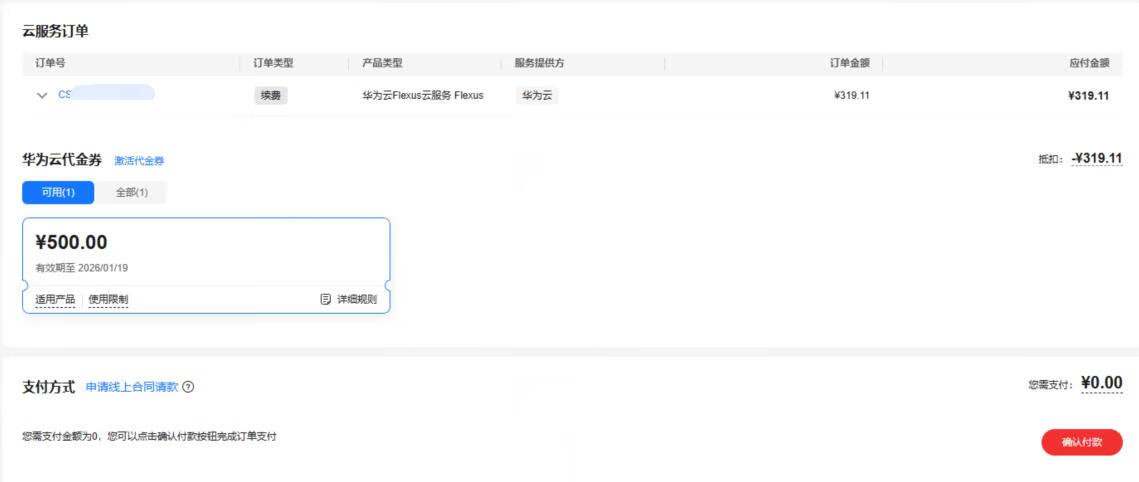This screenshot has height=482, width=1139.
Task: Click the 续费 order type tag
Action: (270, 96)
